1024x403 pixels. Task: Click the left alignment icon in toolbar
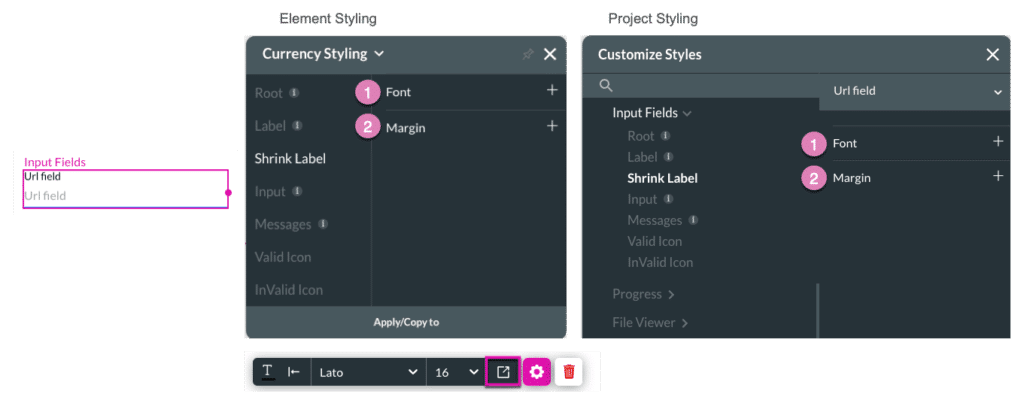[x=294, y=372]
